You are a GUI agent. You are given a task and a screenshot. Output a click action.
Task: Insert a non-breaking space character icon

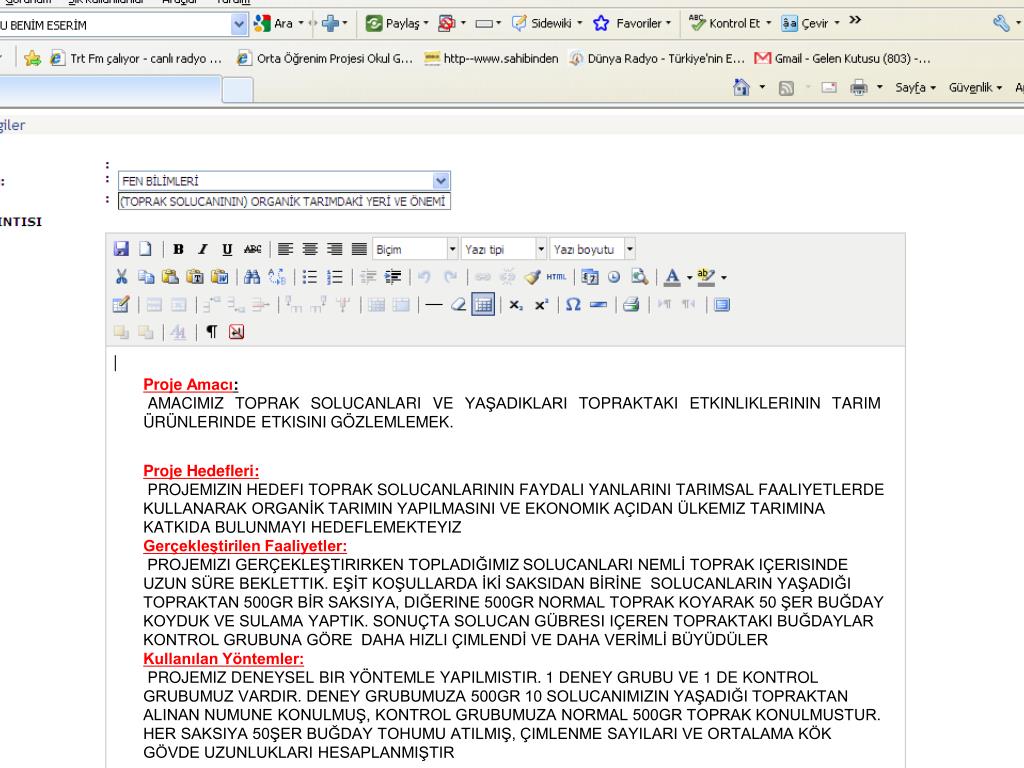[236, 332]
